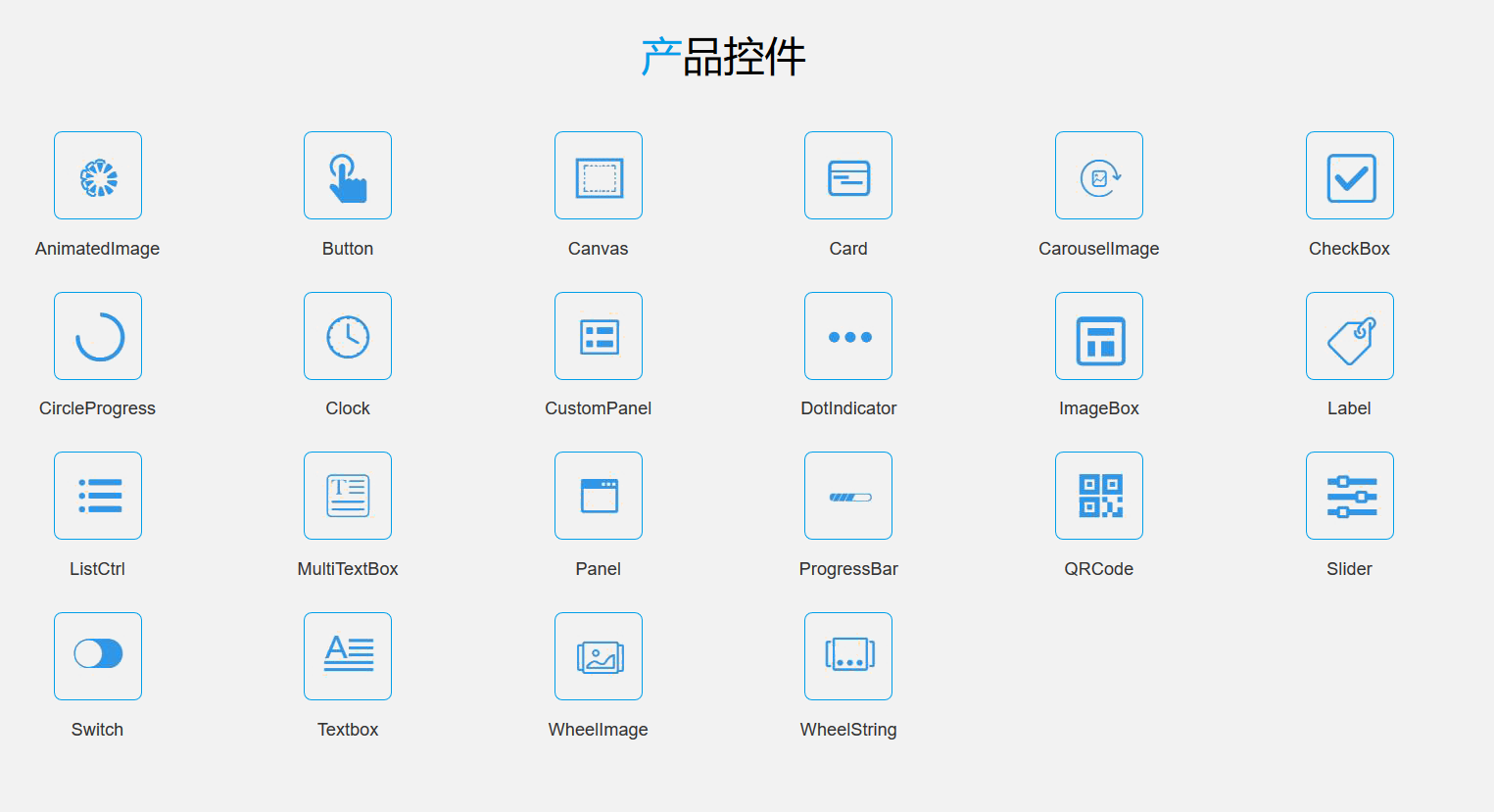1494x812 pixels.
Task: Open the CarouselImage text link
Action: (x=1099, y=249)
